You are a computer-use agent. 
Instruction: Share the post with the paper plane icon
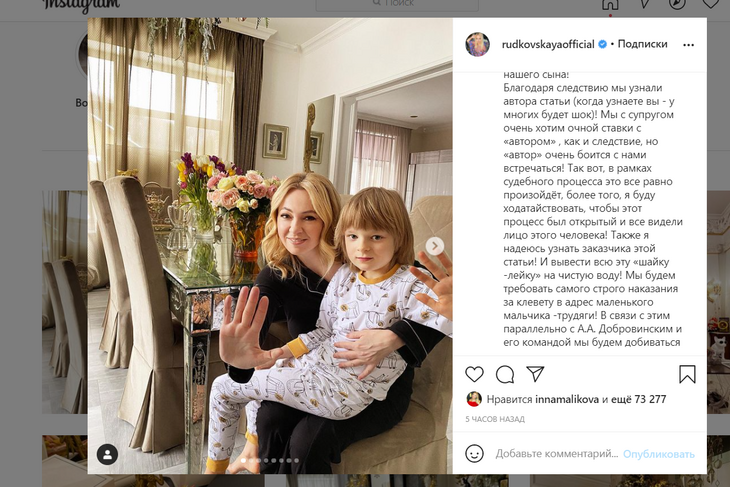pos(535,374)
